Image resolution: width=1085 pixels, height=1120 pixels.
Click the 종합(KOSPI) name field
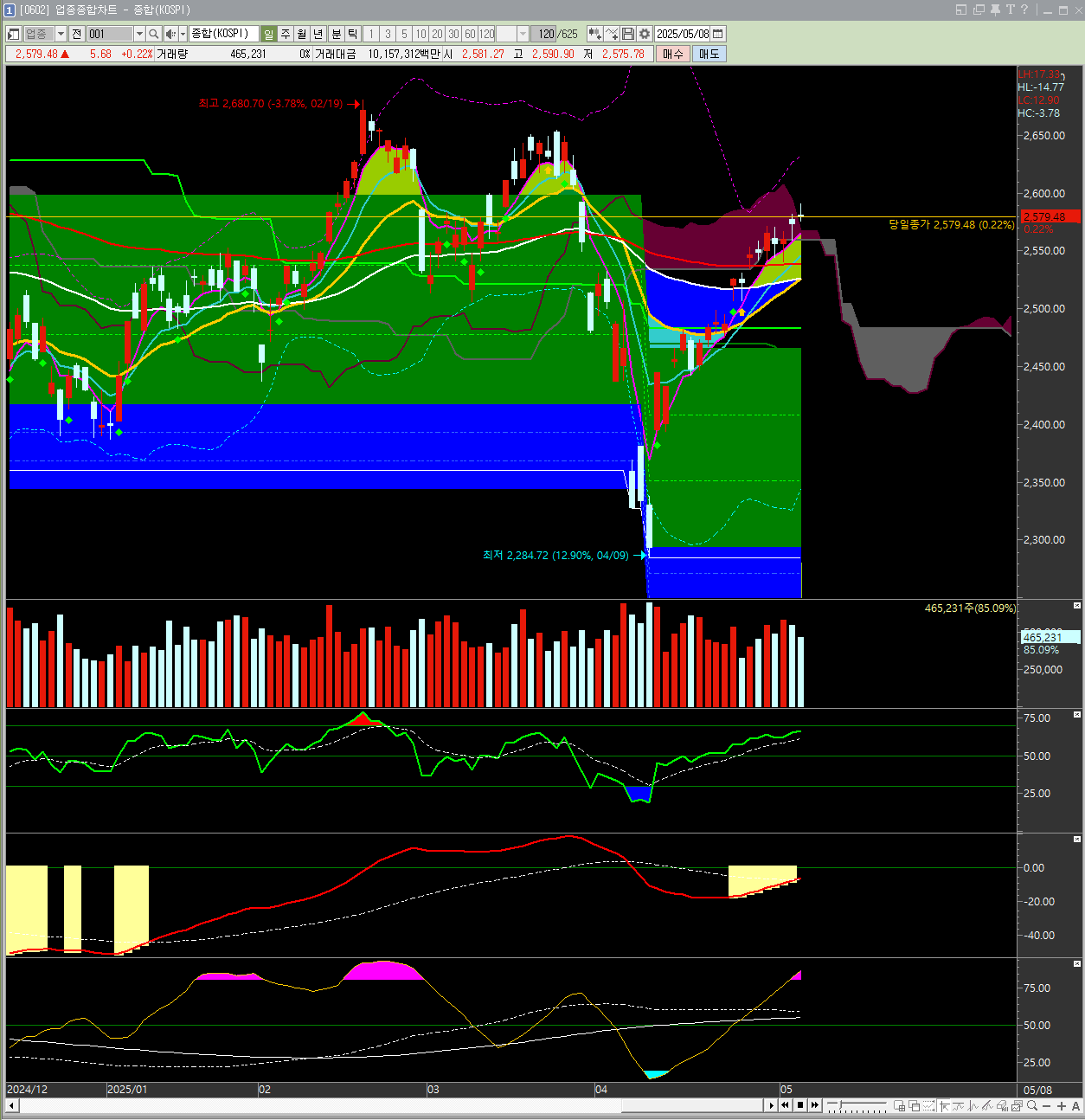point(223,34)
